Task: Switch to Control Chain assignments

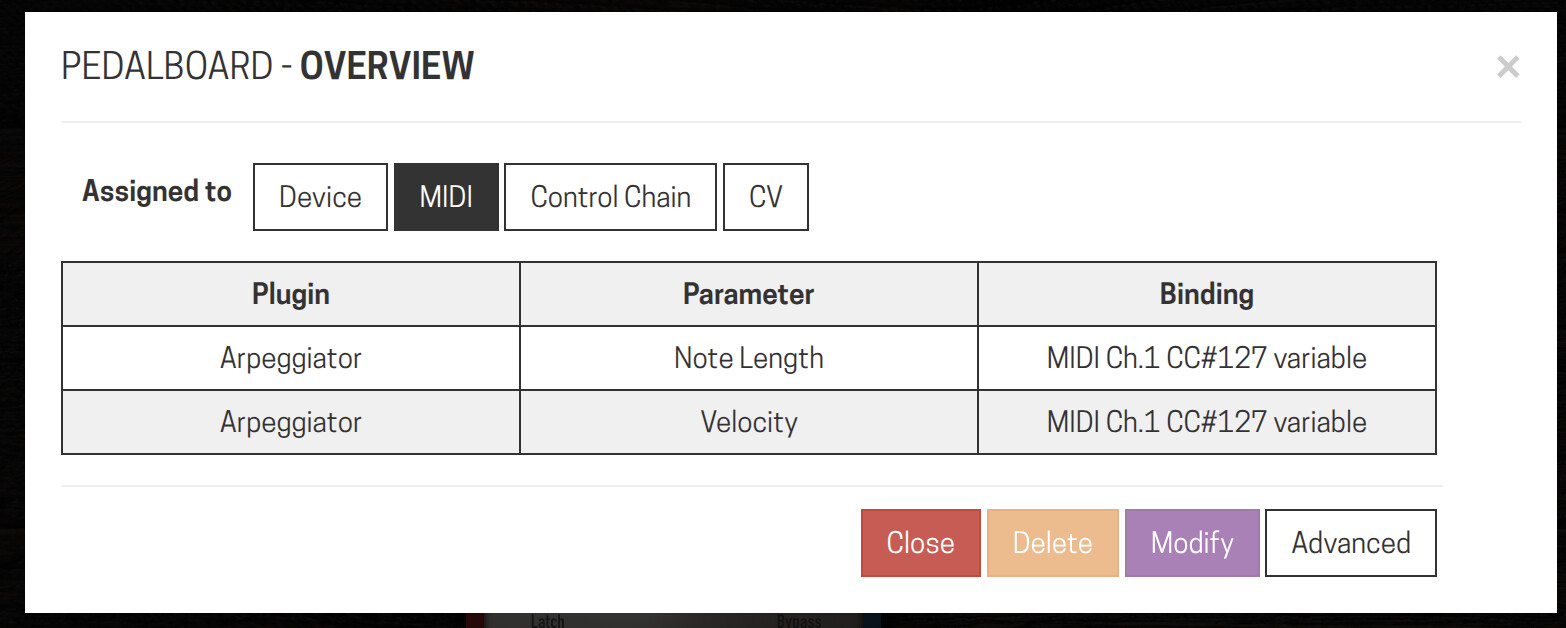Action: pyautogui.click(x=610, y=197)
